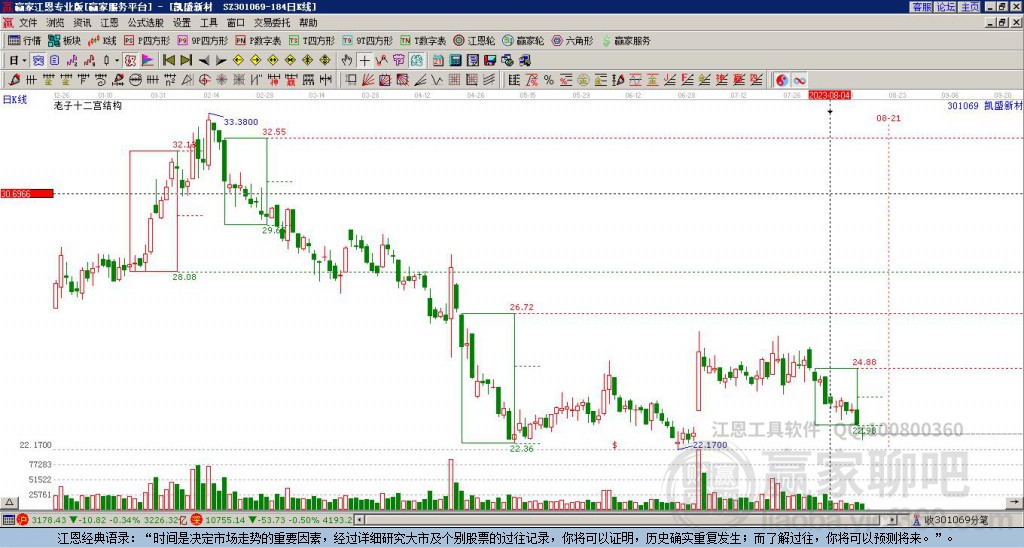
Task: Click the black right arrow icon
Action: pos(221,60)
